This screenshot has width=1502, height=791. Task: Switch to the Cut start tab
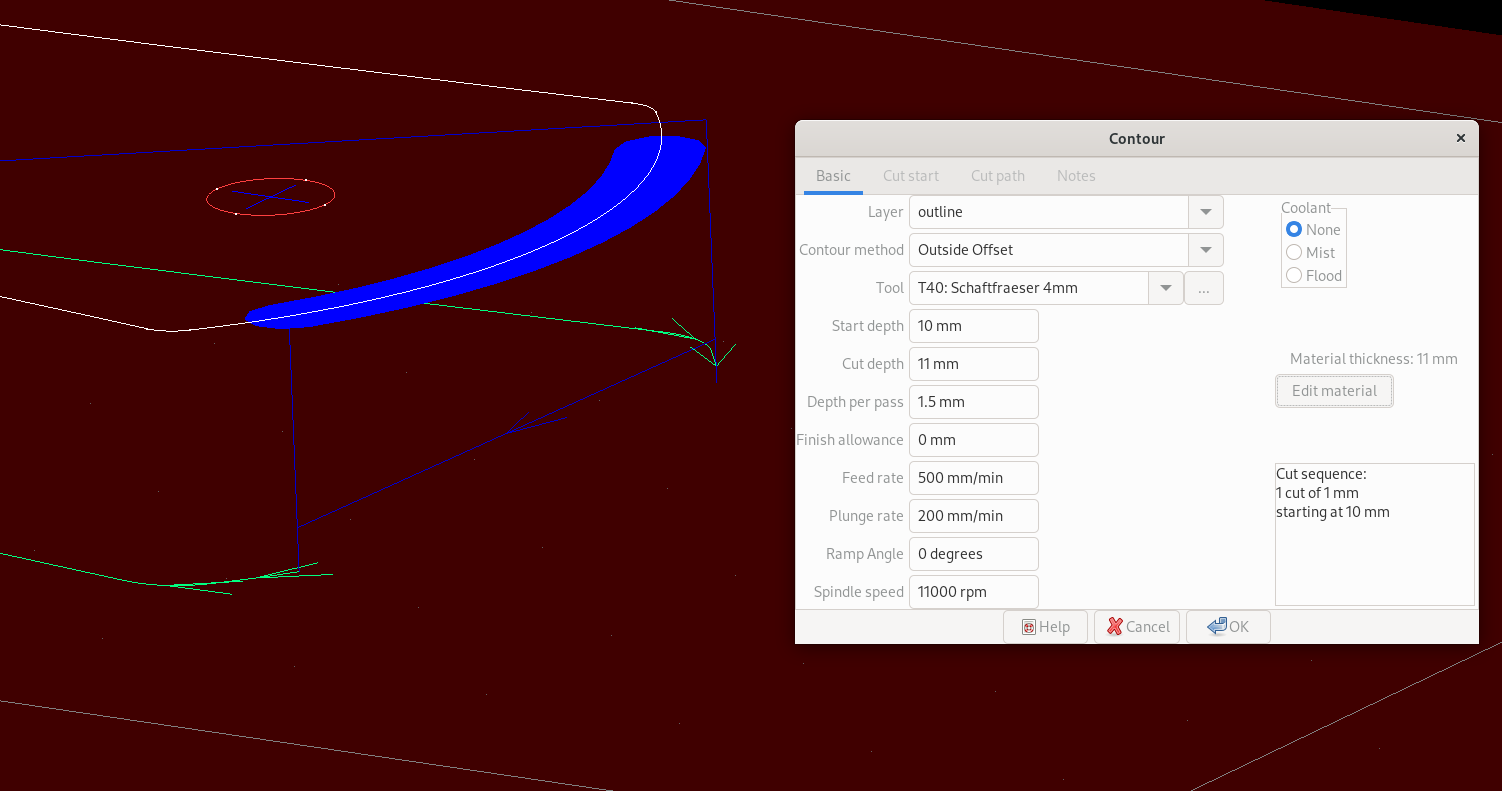click(910, 176)
